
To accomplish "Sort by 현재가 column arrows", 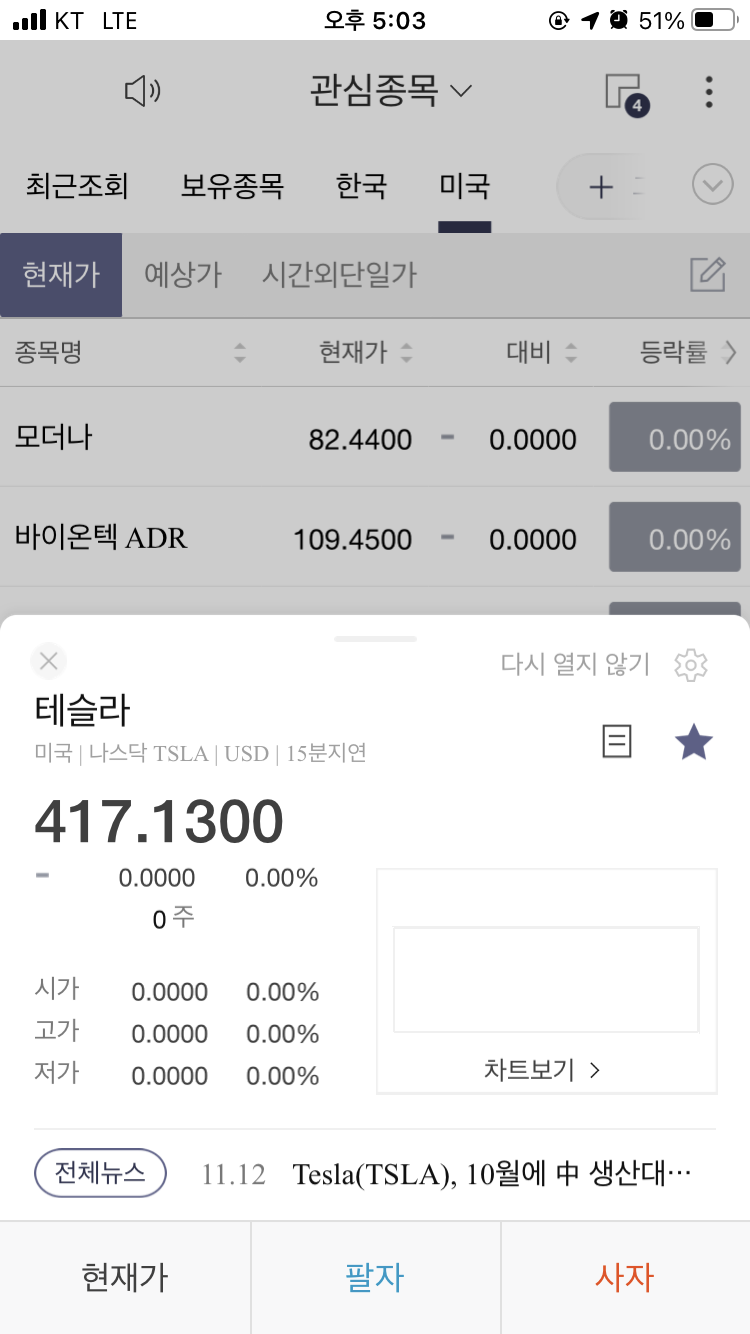I will [x=406, y=352].
